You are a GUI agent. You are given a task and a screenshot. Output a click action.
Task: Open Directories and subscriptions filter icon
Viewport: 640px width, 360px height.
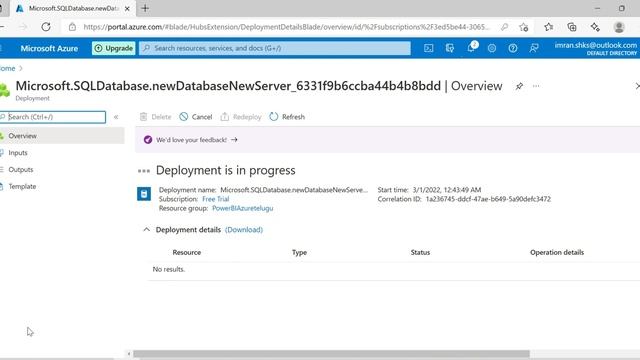[449, 48]
